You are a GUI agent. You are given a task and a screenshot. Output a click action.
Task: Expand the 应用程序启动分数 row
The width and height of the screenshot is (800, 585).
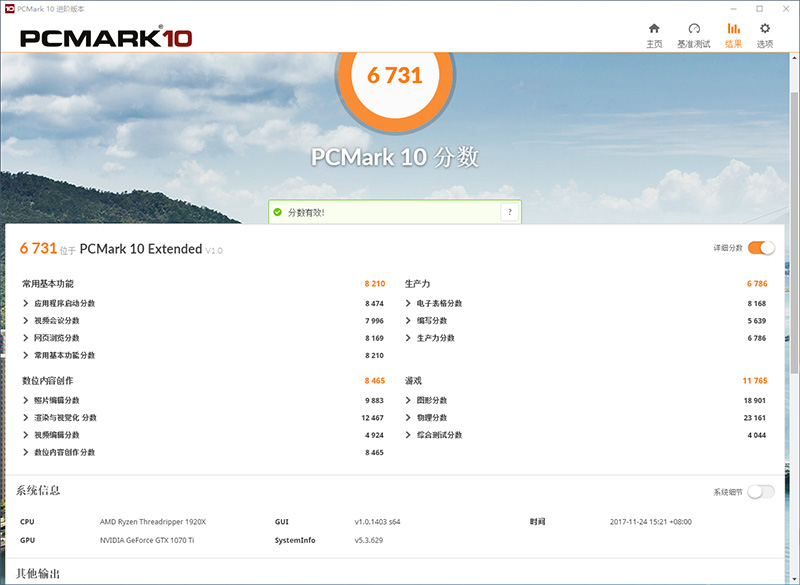(x=26, y=303)
